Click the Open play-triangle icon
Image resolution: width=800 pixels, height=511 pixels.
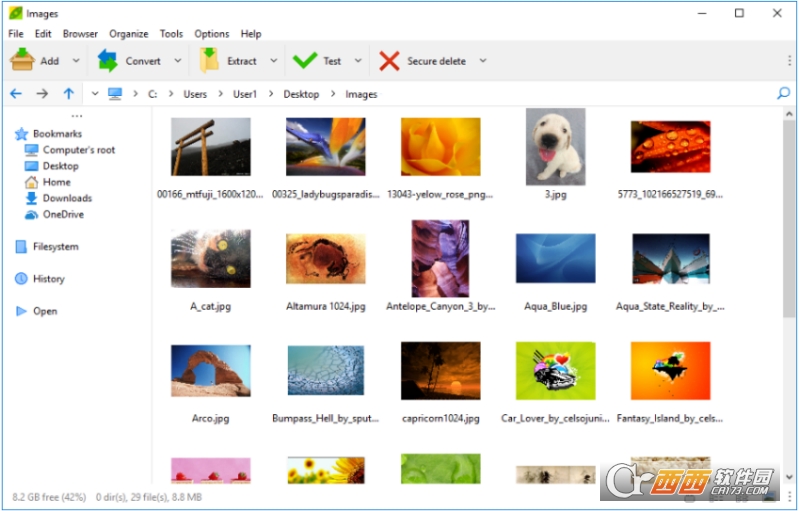click(21, 311)
